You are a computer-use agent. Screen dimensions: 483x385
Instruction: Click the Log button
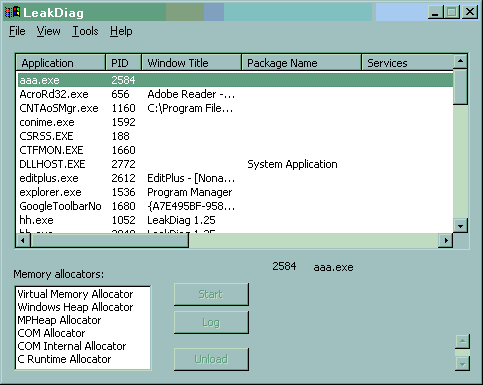[x=211, y=322]
